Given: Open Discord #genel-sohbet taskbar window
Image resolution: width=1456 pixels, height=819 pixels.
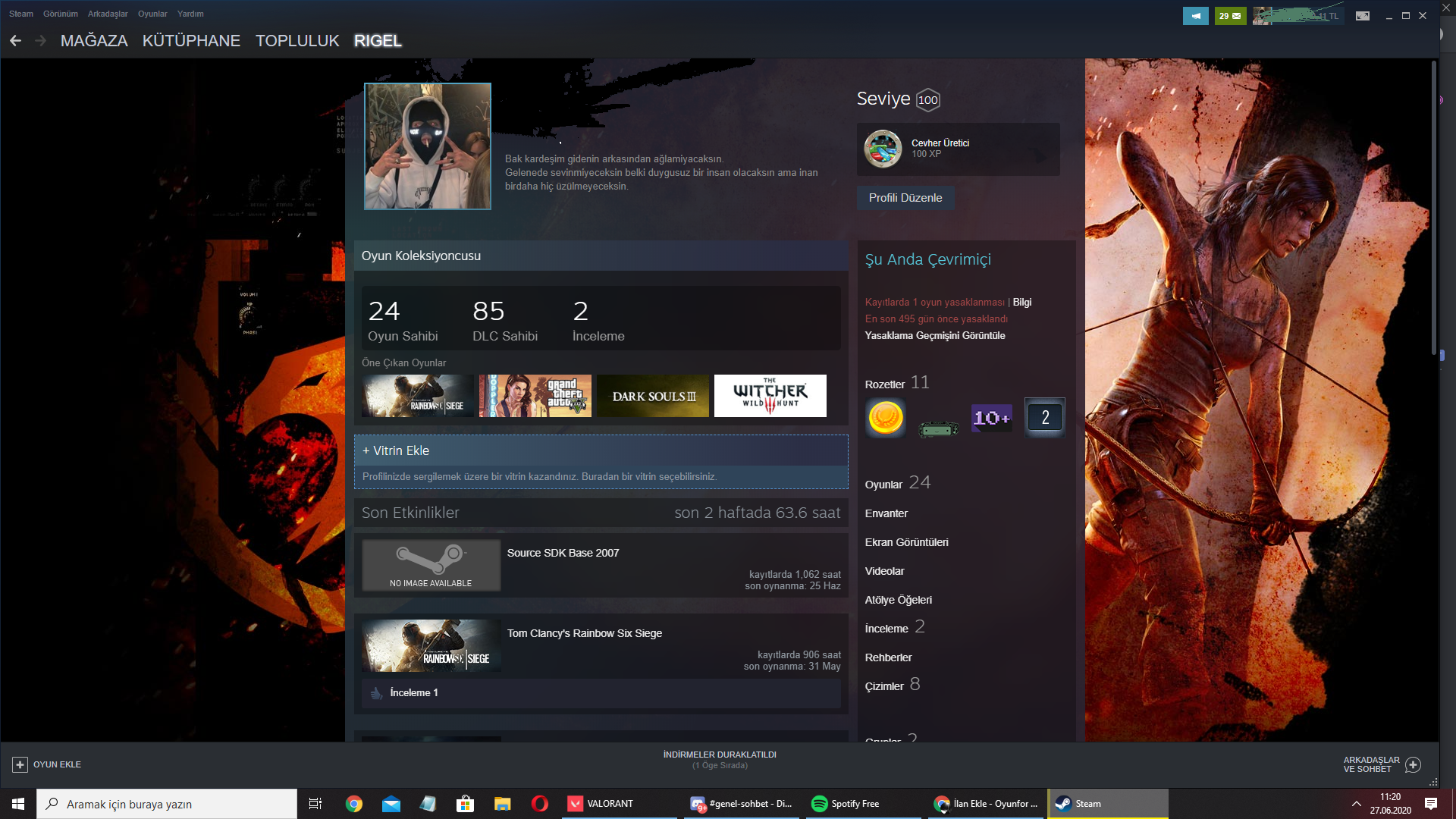Looking at the screenshot, I should tap(742, 804).
